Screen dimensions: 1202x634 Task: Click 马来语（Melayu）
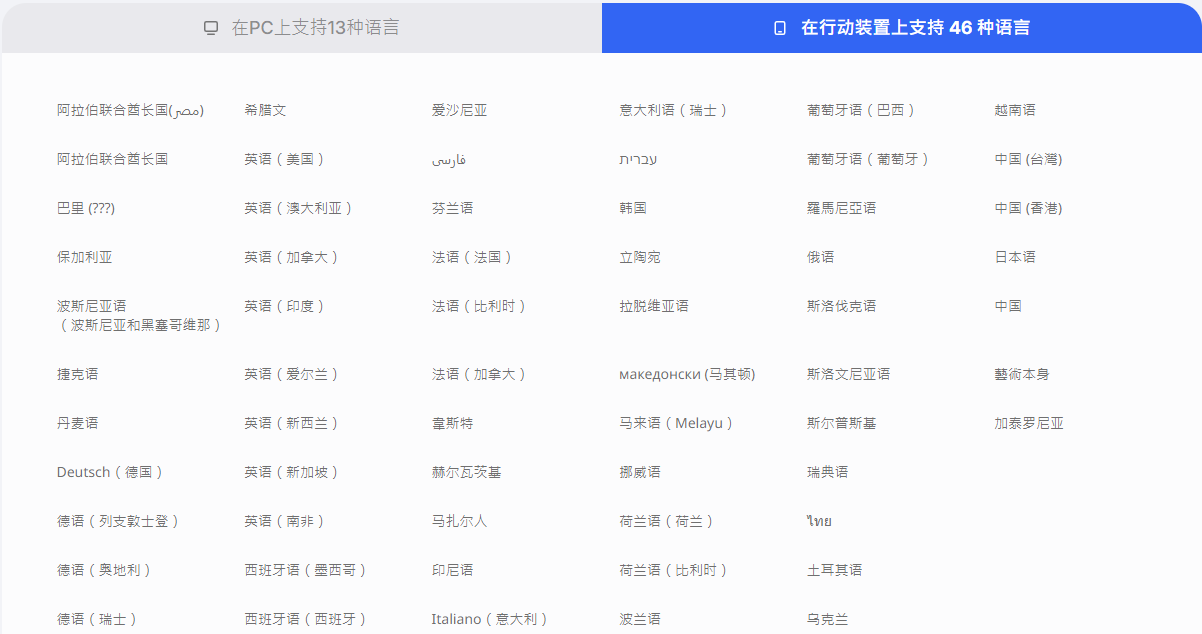point(677,423)
